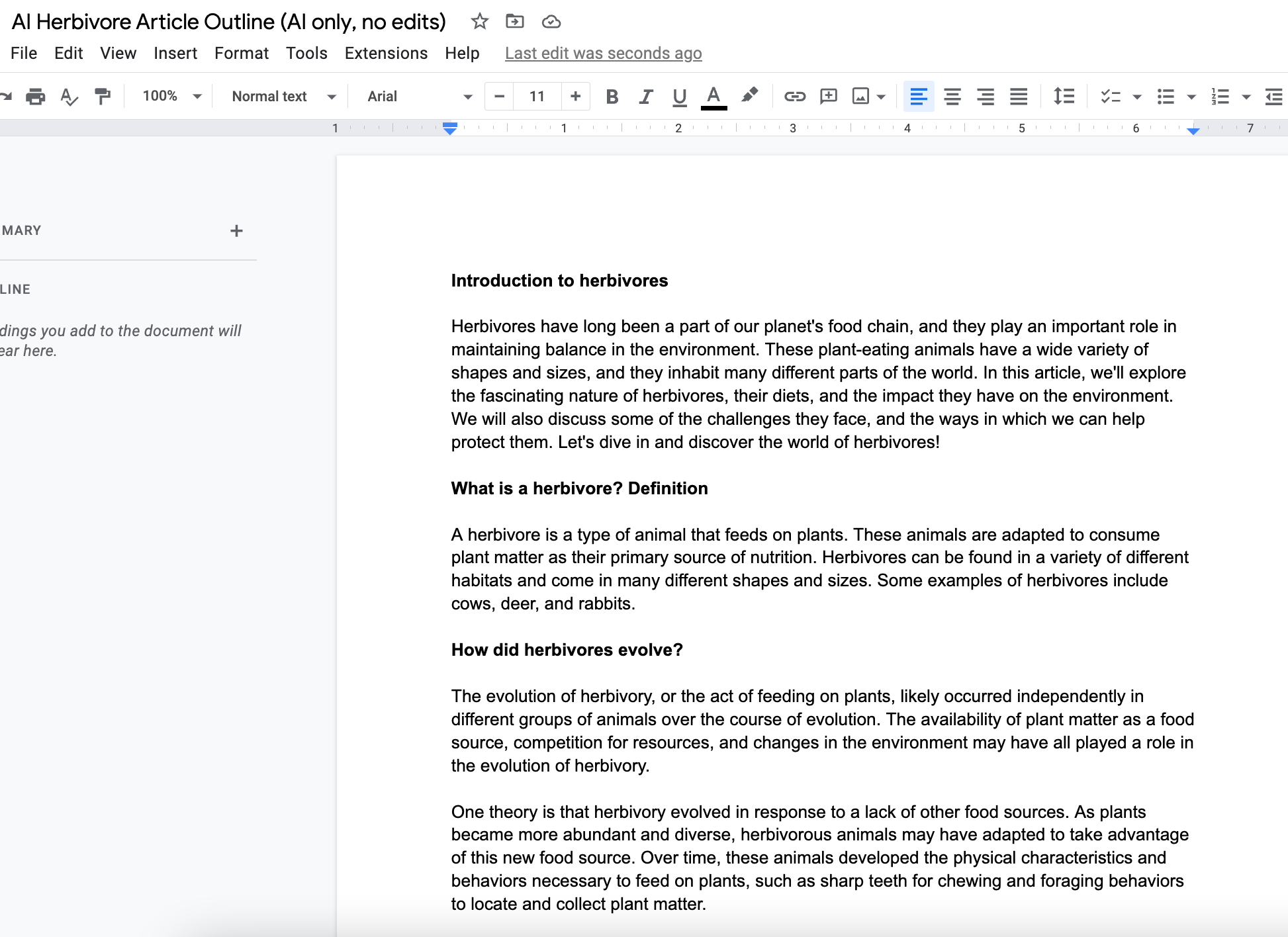Run spelling and grammar check icon
1288x937 pixels.
[x=69, y=97]
